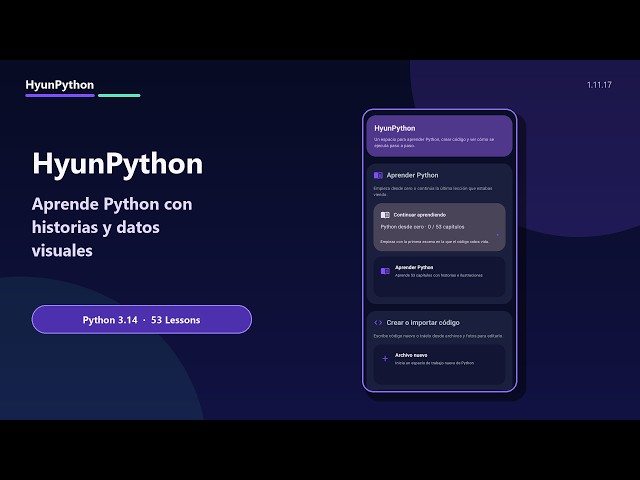Click the code brackets icon beside Crear o importar código

(x=378, y=322)
